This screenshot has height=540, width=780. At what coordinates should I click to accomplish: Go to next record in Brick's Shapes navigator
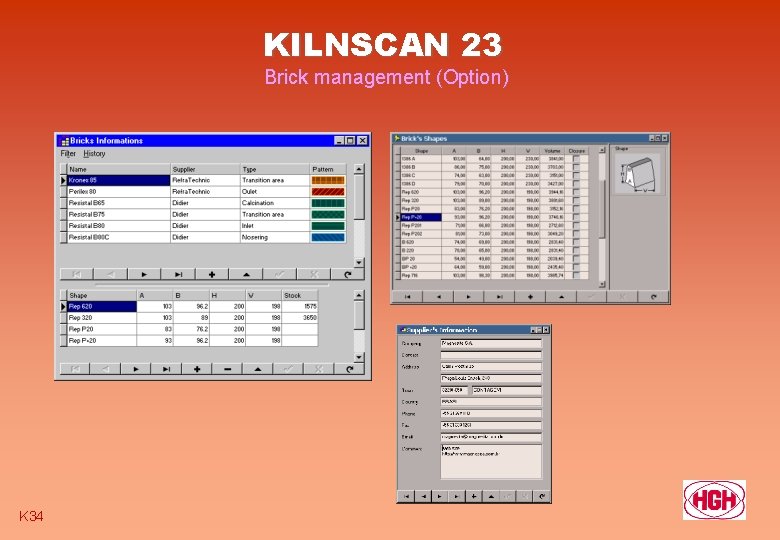pyautogui.click(x=469, y=297)
